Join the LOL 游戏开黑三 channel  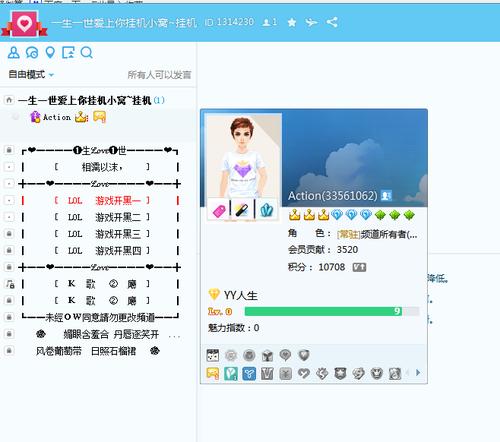click(x=100, y=234)
